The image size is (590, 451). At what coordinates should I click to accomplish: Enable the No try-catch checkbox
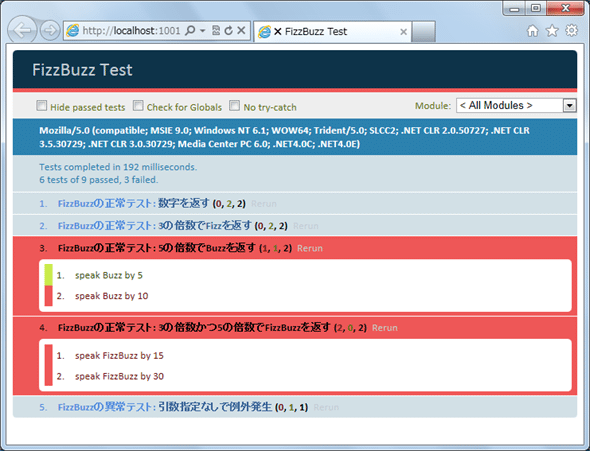point(234,106)
